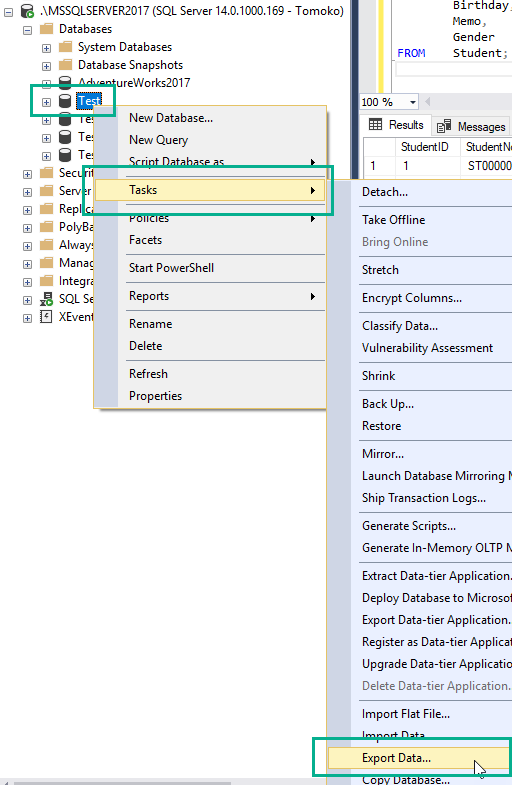Select Facets in the context menu
Image resolution: width=512 pixels, height=785 pixels.
[210, 240]
